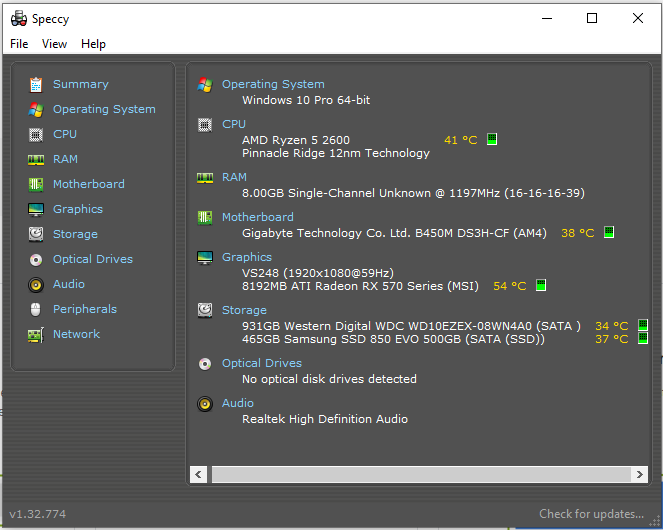
Task: Open the Network card sidebar icon
Action: click(x=36, y=334)
